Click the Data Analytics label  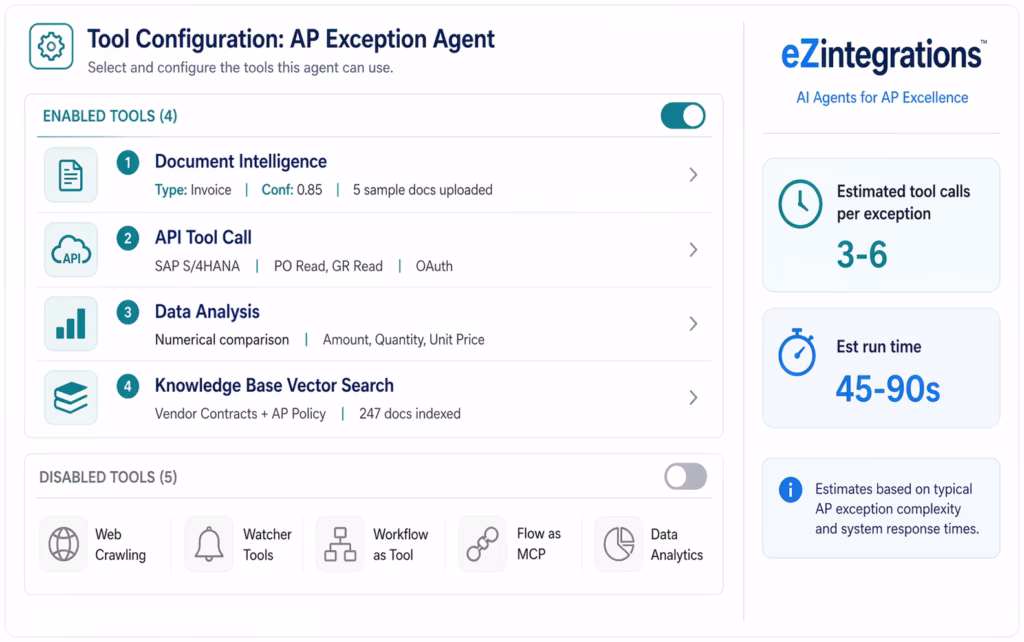677,545
